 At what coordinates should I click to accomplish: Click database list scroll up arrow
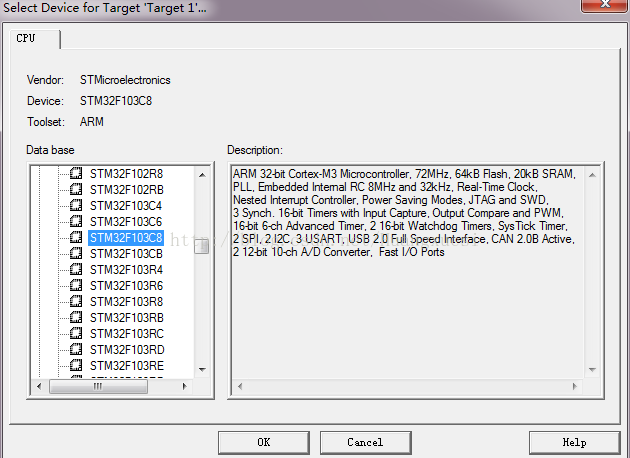click(202, 175)
